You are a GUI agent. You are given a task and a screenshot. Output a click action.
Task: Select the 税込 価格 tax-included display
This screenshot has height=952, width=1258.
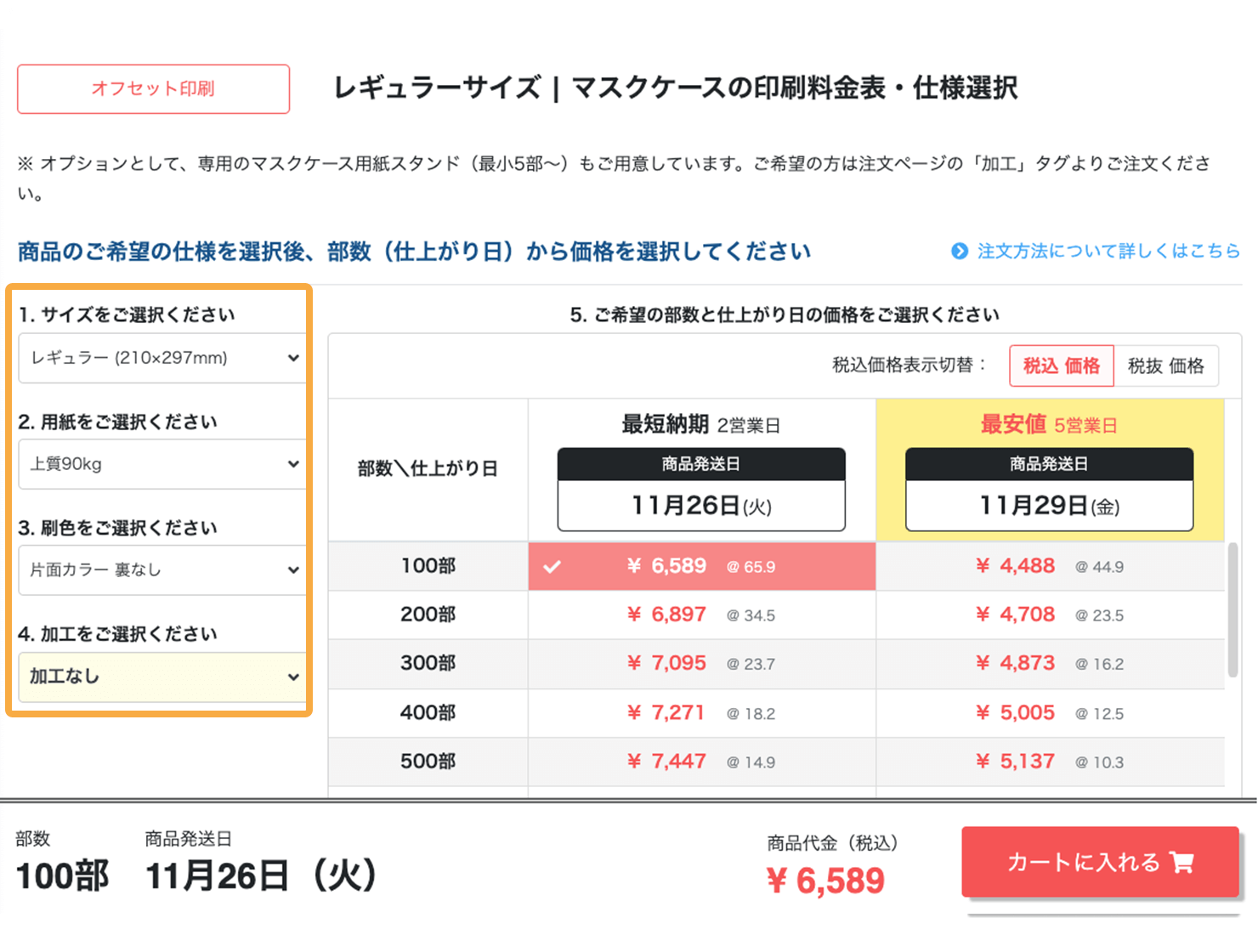pyautogui.click(x=1061, y=365)
